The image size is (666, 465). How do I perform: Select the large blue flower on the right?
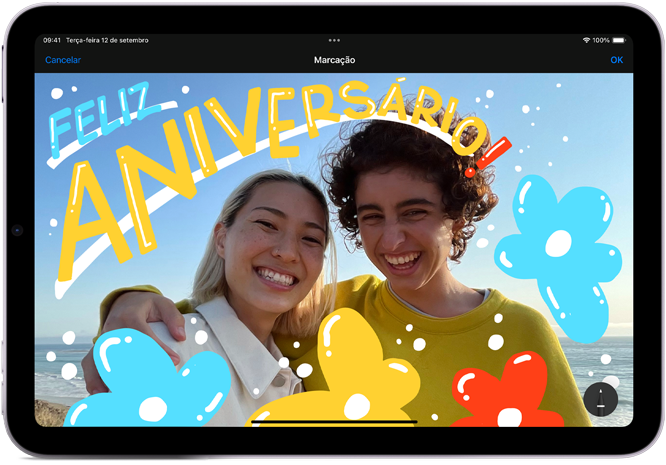click(556, 248)
